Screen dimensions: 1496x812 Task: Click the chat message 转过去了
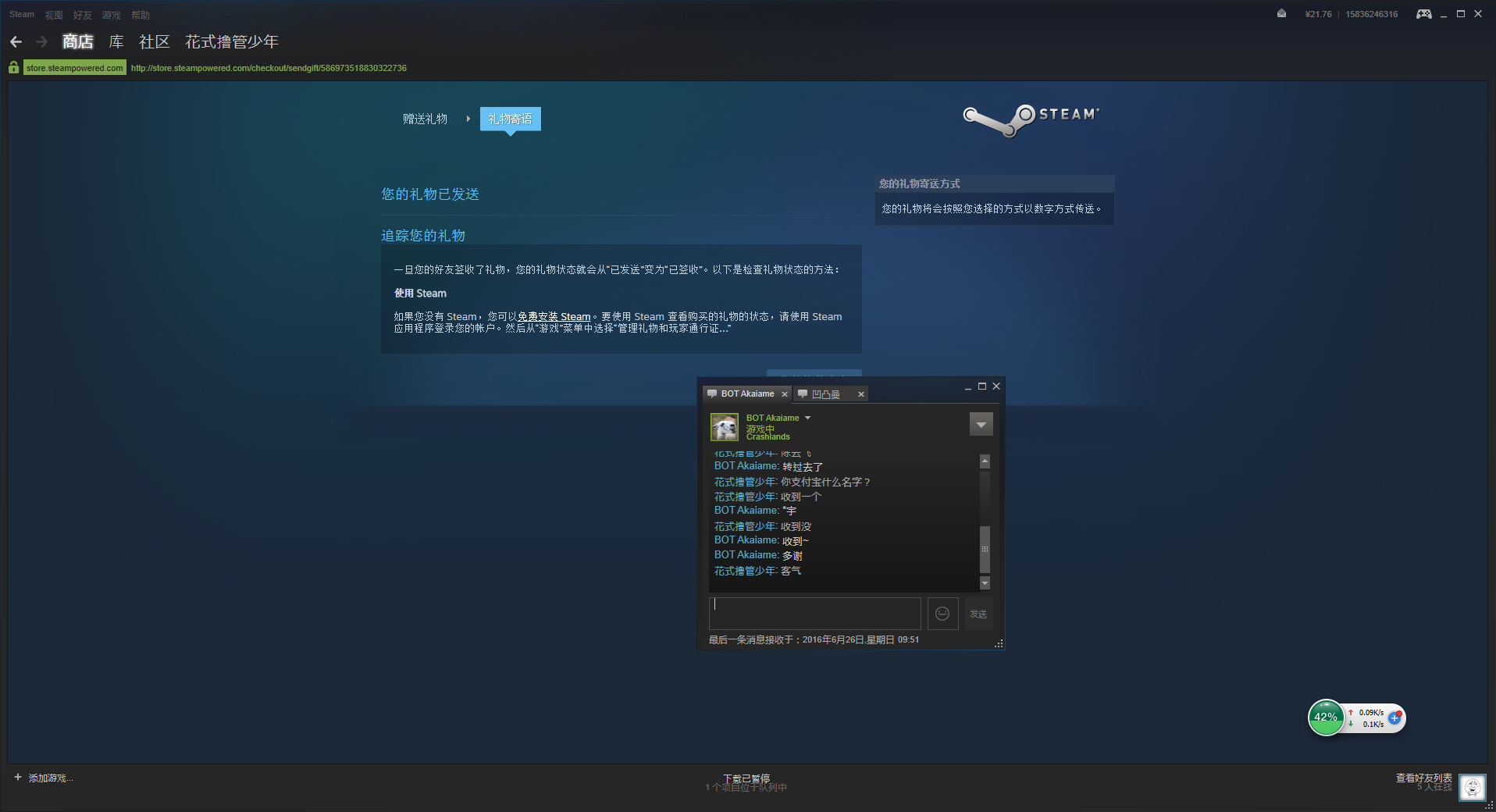pyautogui.click(x=803, y=467)
